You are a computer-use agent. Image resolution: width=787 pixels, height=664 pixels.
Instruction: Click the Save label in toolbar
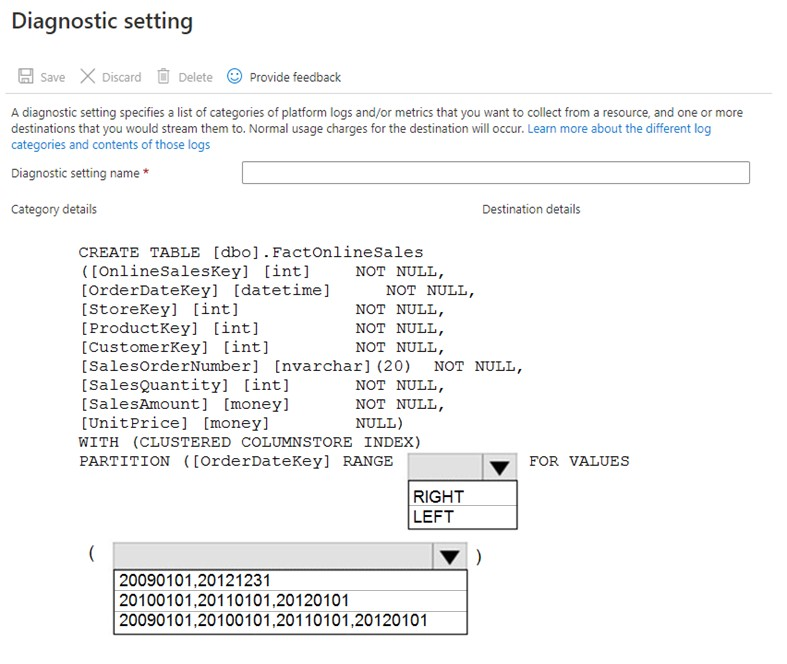(53, 77)
